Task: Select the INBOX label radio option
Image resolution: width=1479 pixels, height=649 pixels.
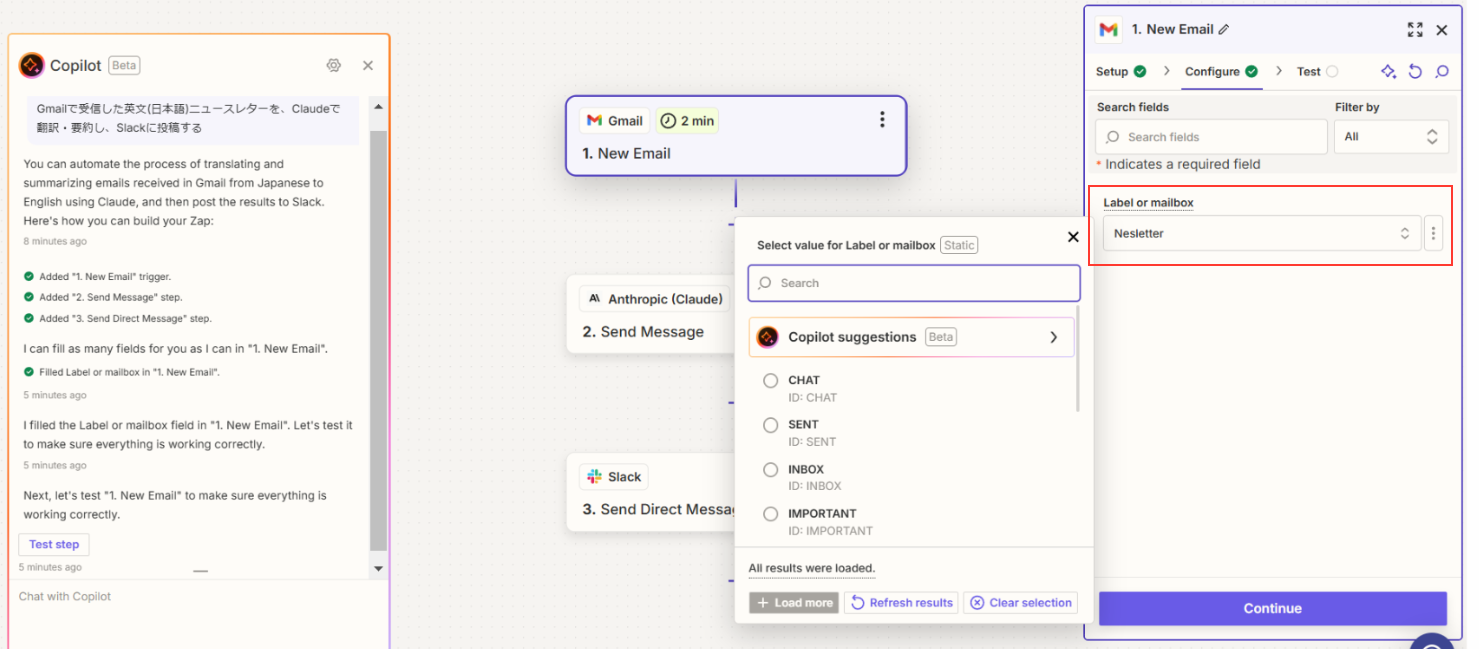Action: tap(770, 470)
